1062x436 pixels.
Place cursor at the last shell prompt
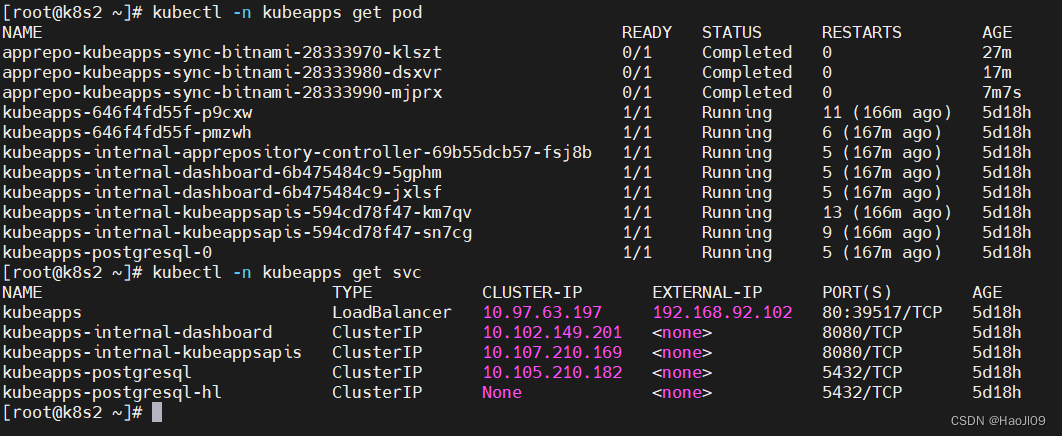(x=156, y=412)
